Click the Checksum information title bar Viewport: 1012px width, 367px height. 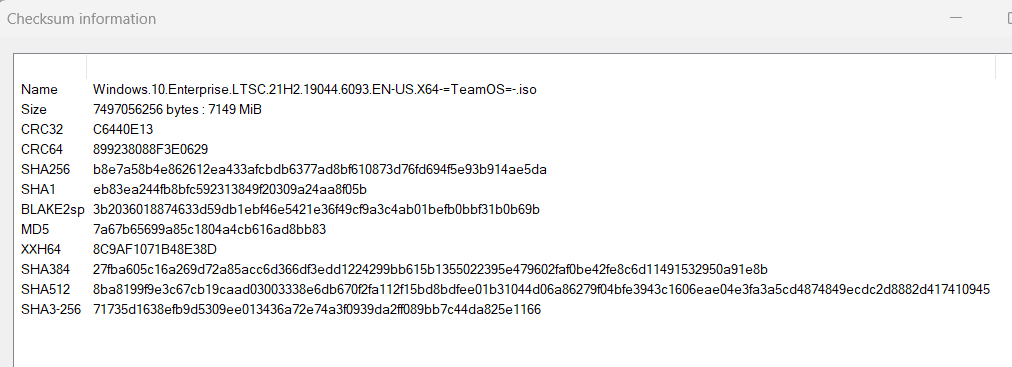click(452, 19)
